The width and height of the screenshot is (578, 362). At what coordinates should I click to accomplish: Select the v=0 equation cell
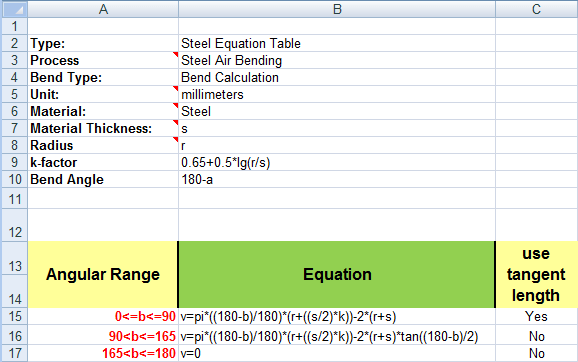coord(337,354)
